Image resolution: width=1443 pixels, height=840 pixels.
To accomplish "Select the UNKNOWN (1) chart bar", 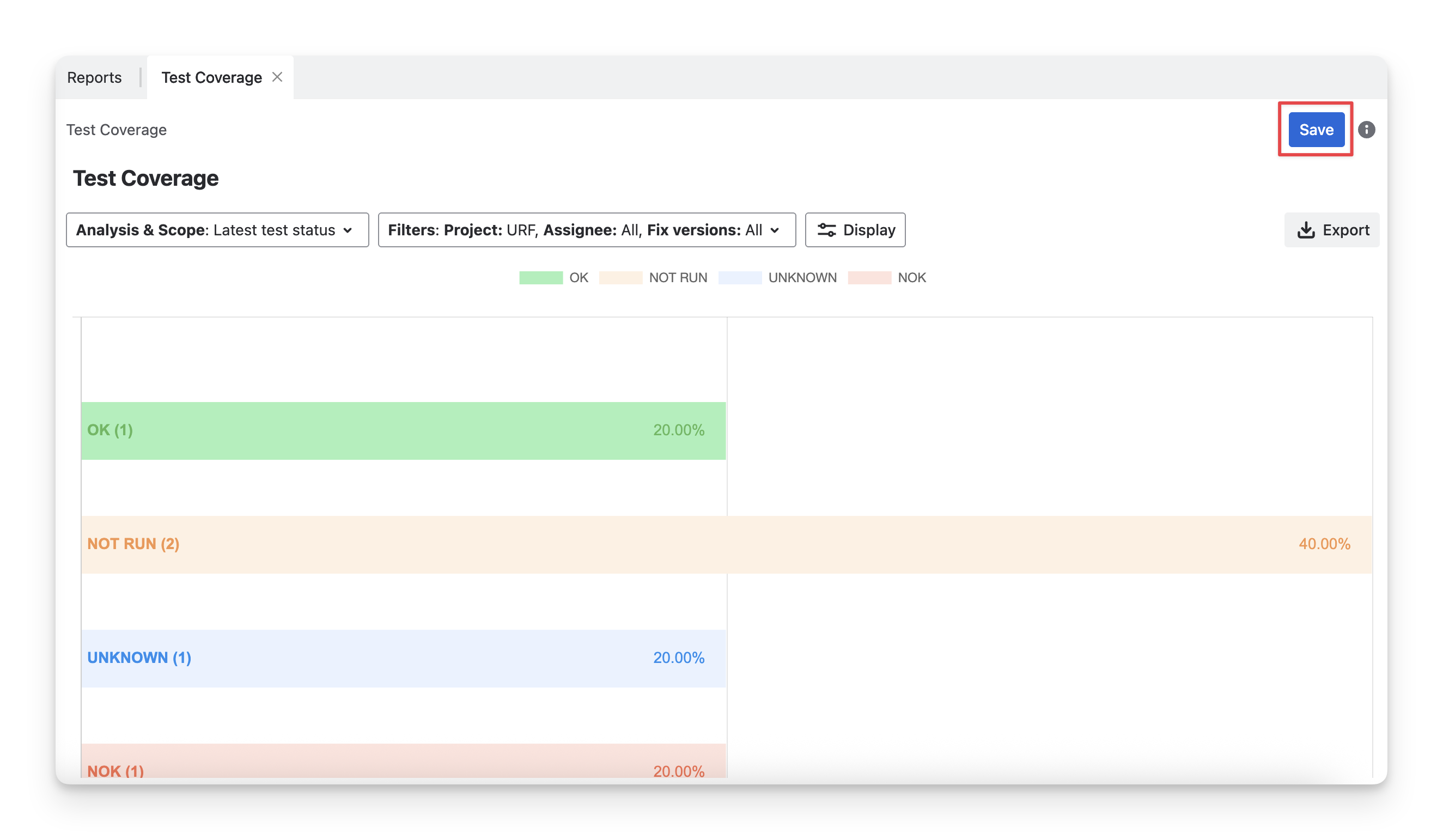I will tap(403, 659).
